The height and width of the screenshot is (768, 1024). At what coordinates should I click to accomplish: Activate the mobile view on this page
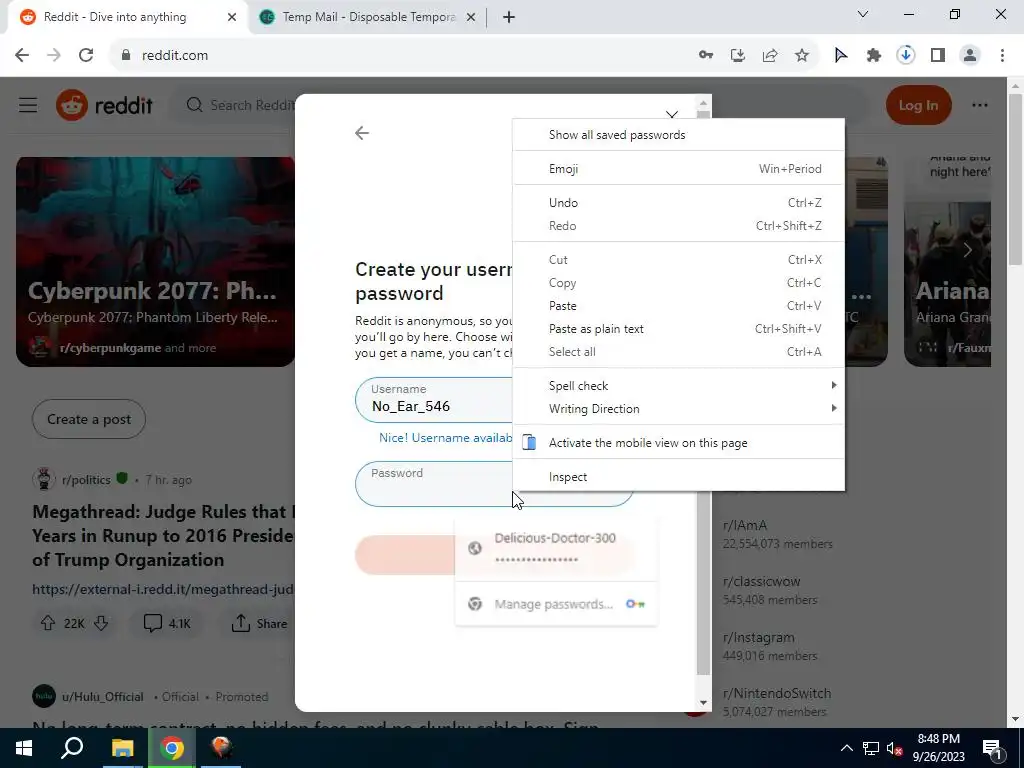click(x=679, y=443)
